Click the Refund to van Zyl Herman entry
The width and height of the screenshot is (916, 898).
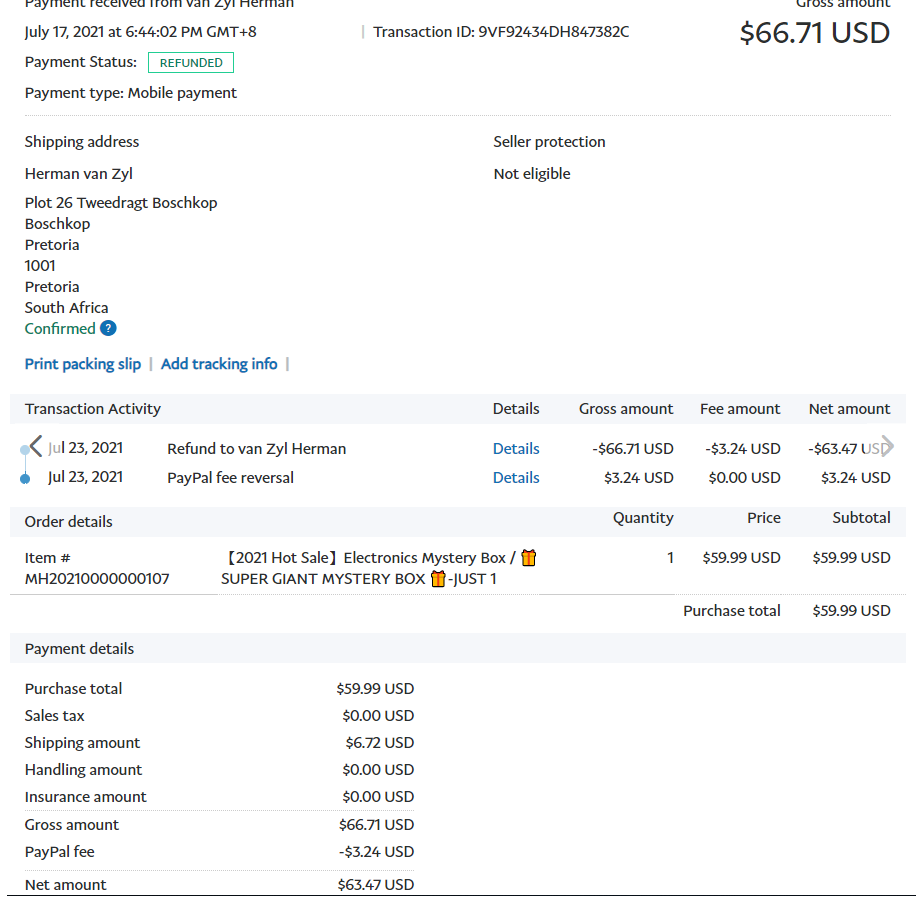(x=256, y=449)
